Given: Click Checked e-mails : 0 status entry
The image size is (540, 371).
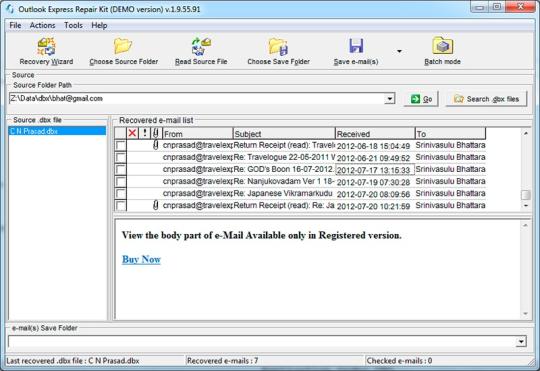Looking at the screenshot, I should click(x=399, y=361).
